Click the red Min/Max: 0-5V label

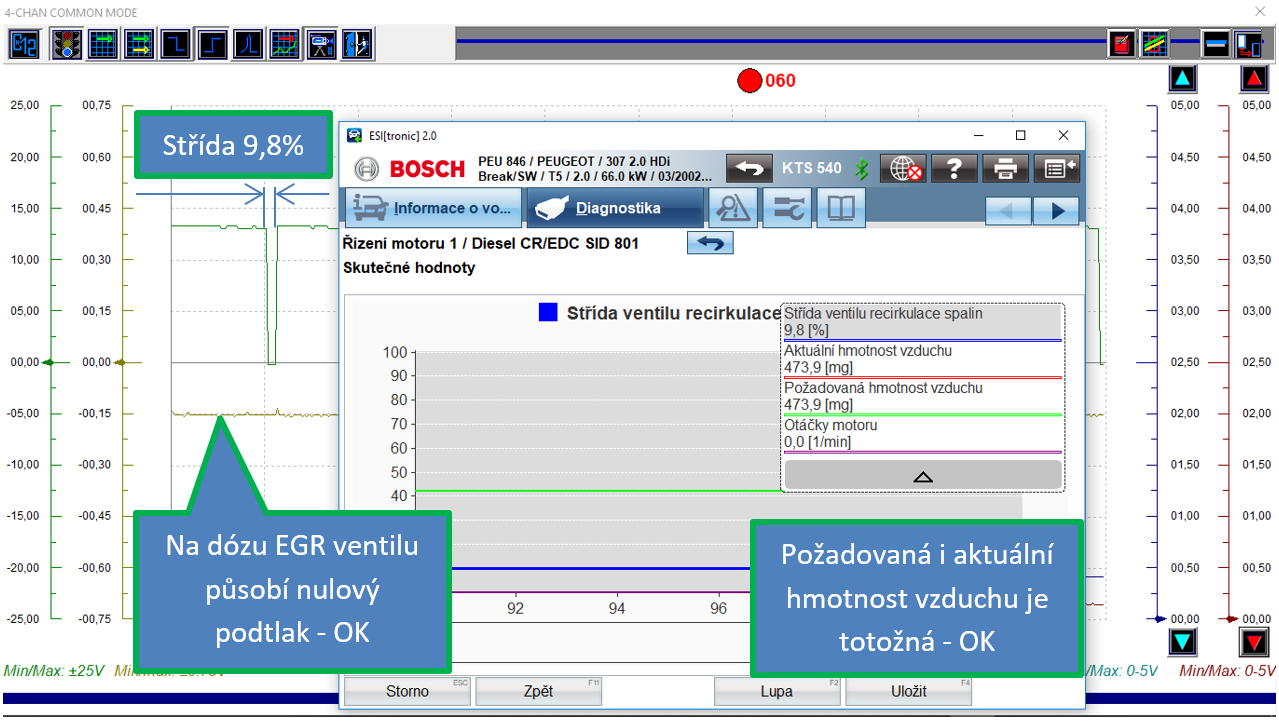(1228, 671)
